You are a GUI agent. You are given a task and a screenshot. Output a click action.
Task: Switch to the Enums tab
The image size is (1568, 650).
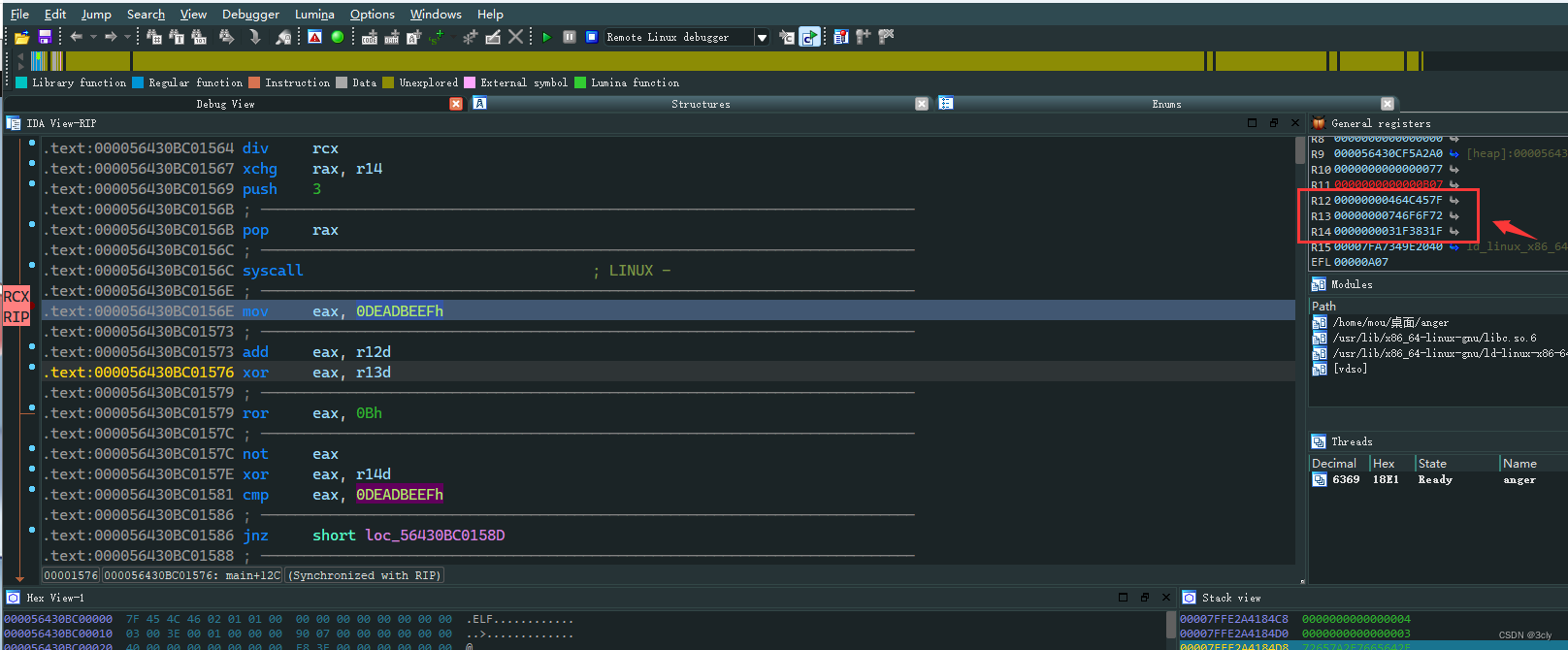[x=1166, y=104]
